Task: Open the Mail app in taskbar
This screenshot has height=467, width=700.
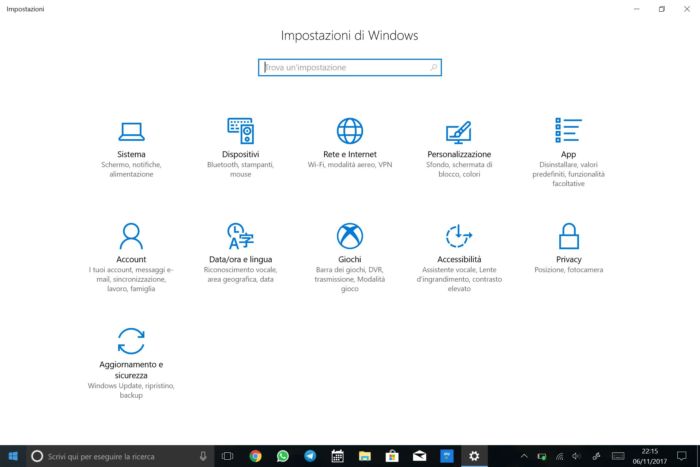Action: (x=419, y=456)
